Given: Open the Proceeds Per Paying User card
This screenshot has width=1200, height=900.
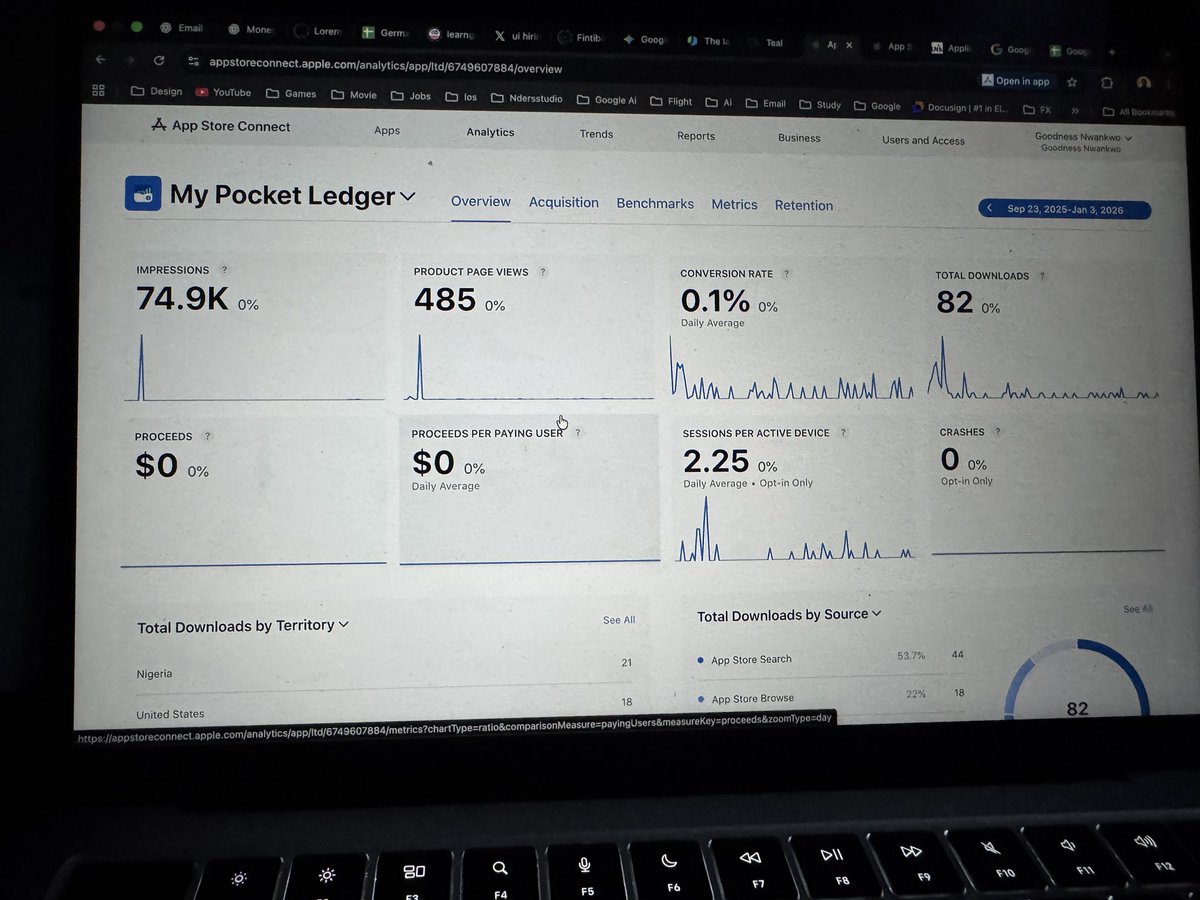Looking at the screenshot, I should (x=529, y=490).
